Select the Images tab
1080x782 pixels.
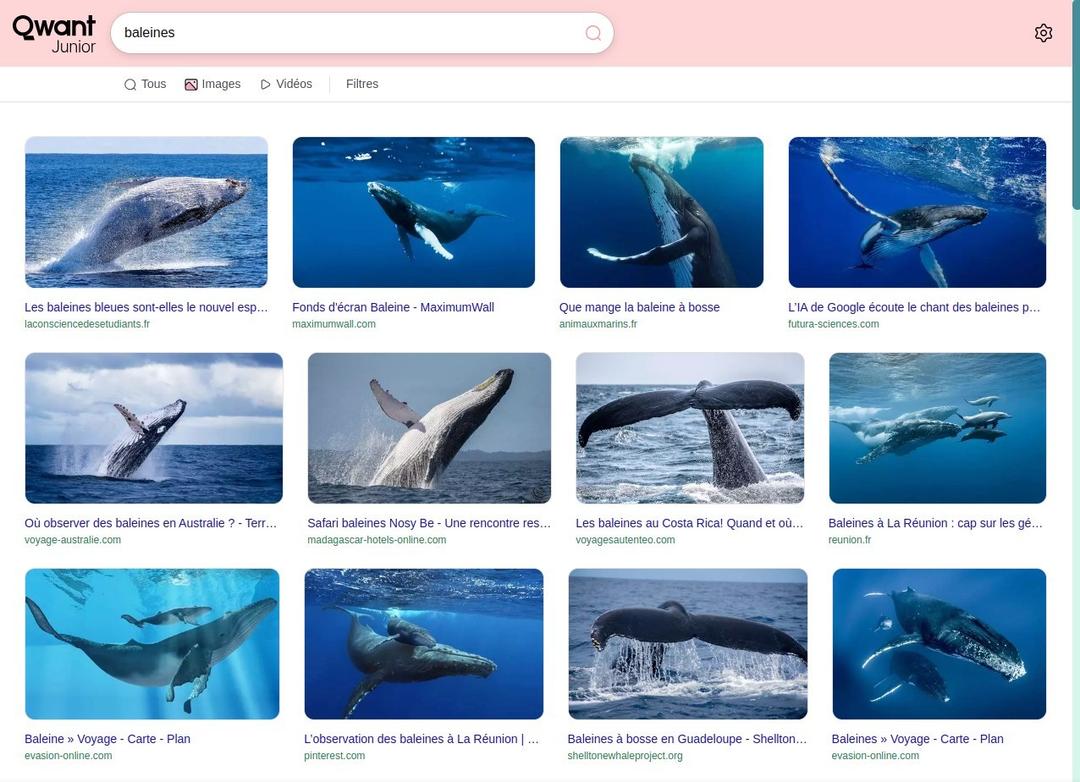point(213,84)
